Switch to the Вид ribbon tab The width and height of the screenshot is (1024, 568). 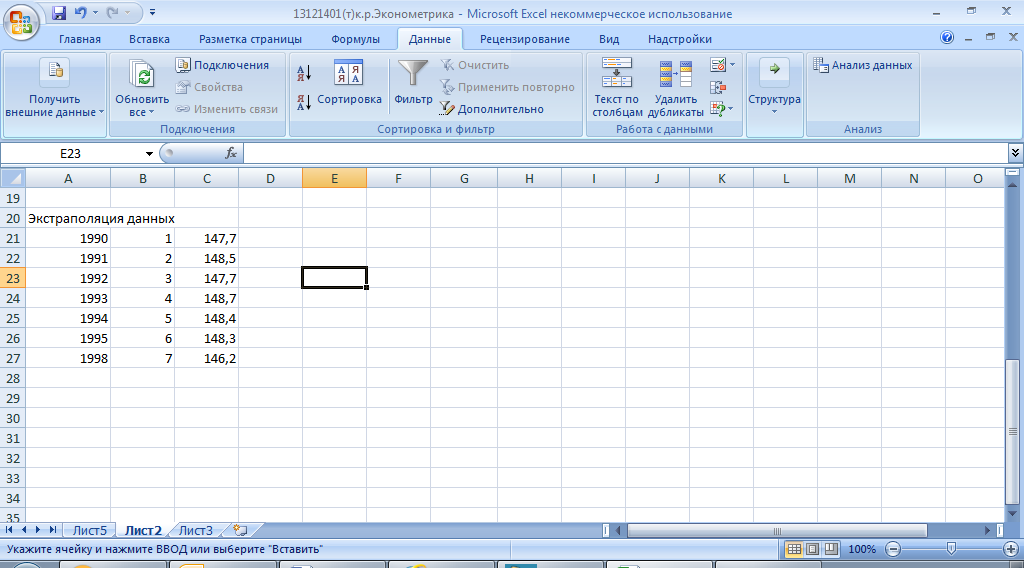click(609, 39)
